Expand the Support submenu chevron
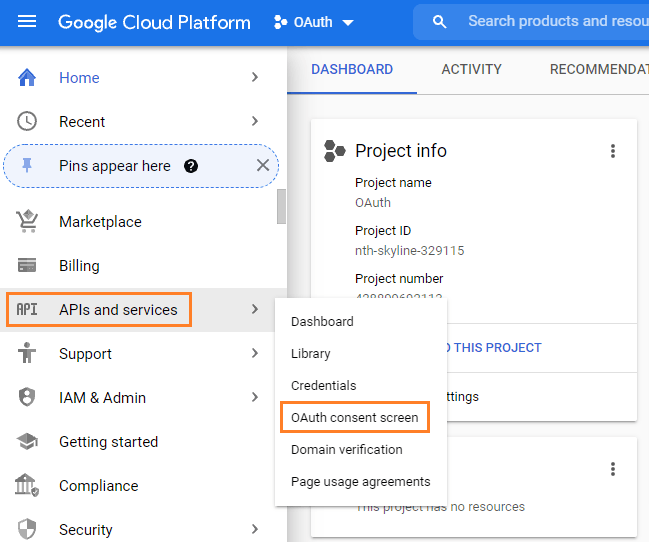 point(255,353)
